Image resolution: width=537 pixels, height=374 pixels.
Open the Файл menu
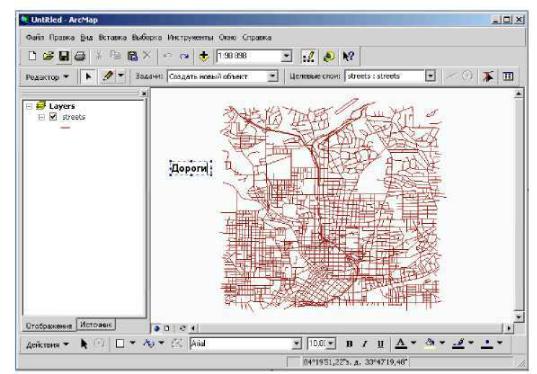coord(35,37)
